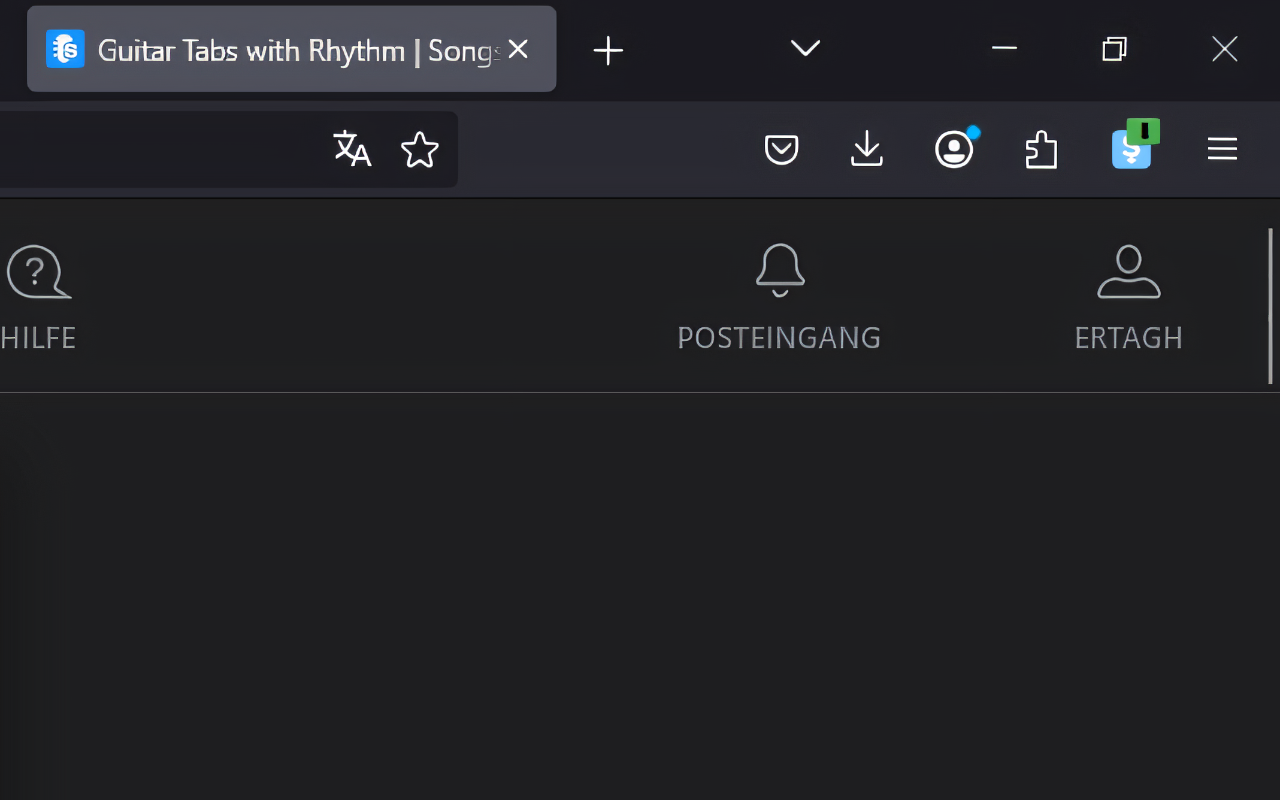Click the page's vertical scrollbar
This screenshot has width=1280, height=800.
tap(1271, 306)
